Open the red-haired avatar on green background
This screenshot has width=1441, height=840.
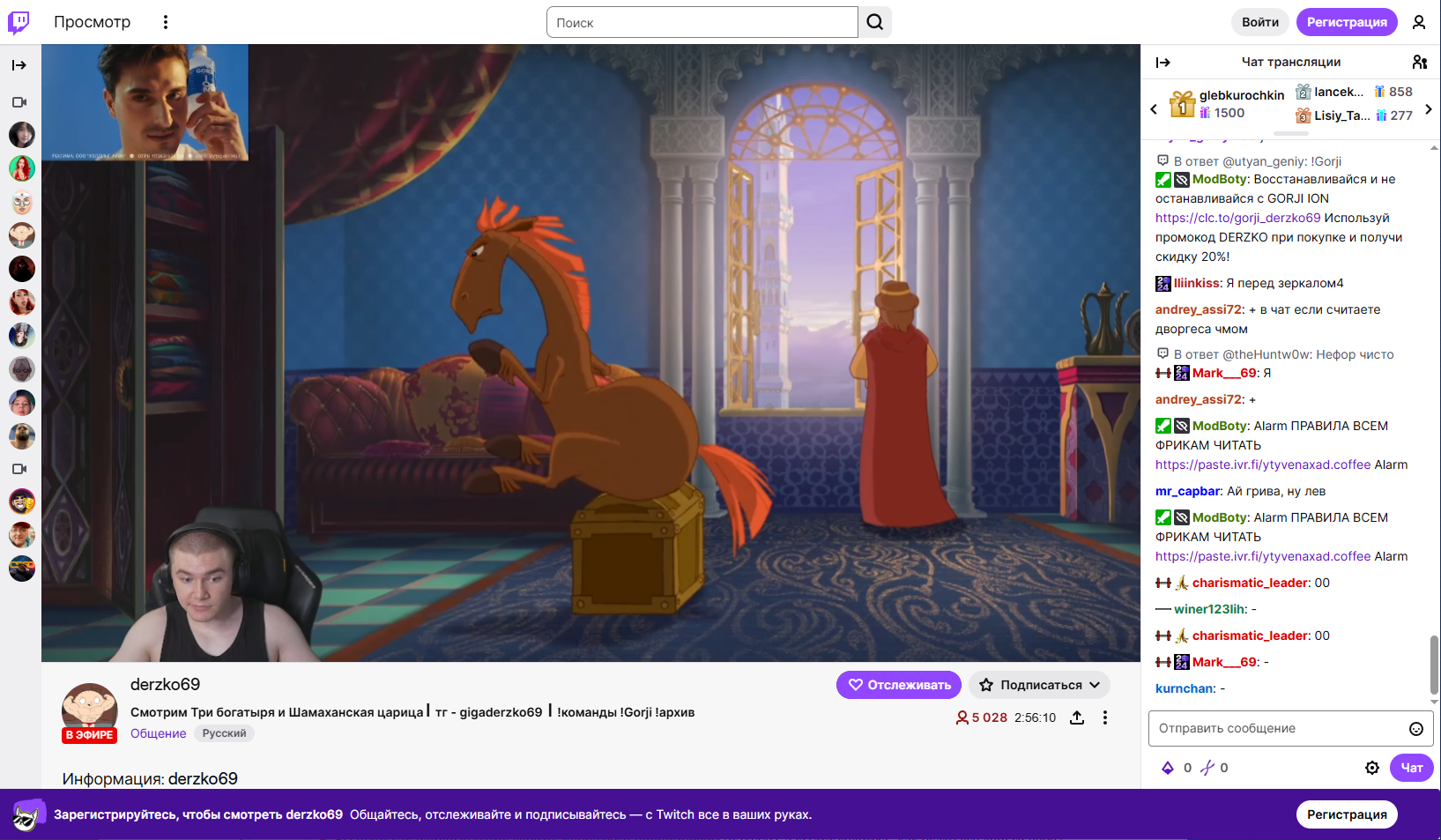[22, 168]
